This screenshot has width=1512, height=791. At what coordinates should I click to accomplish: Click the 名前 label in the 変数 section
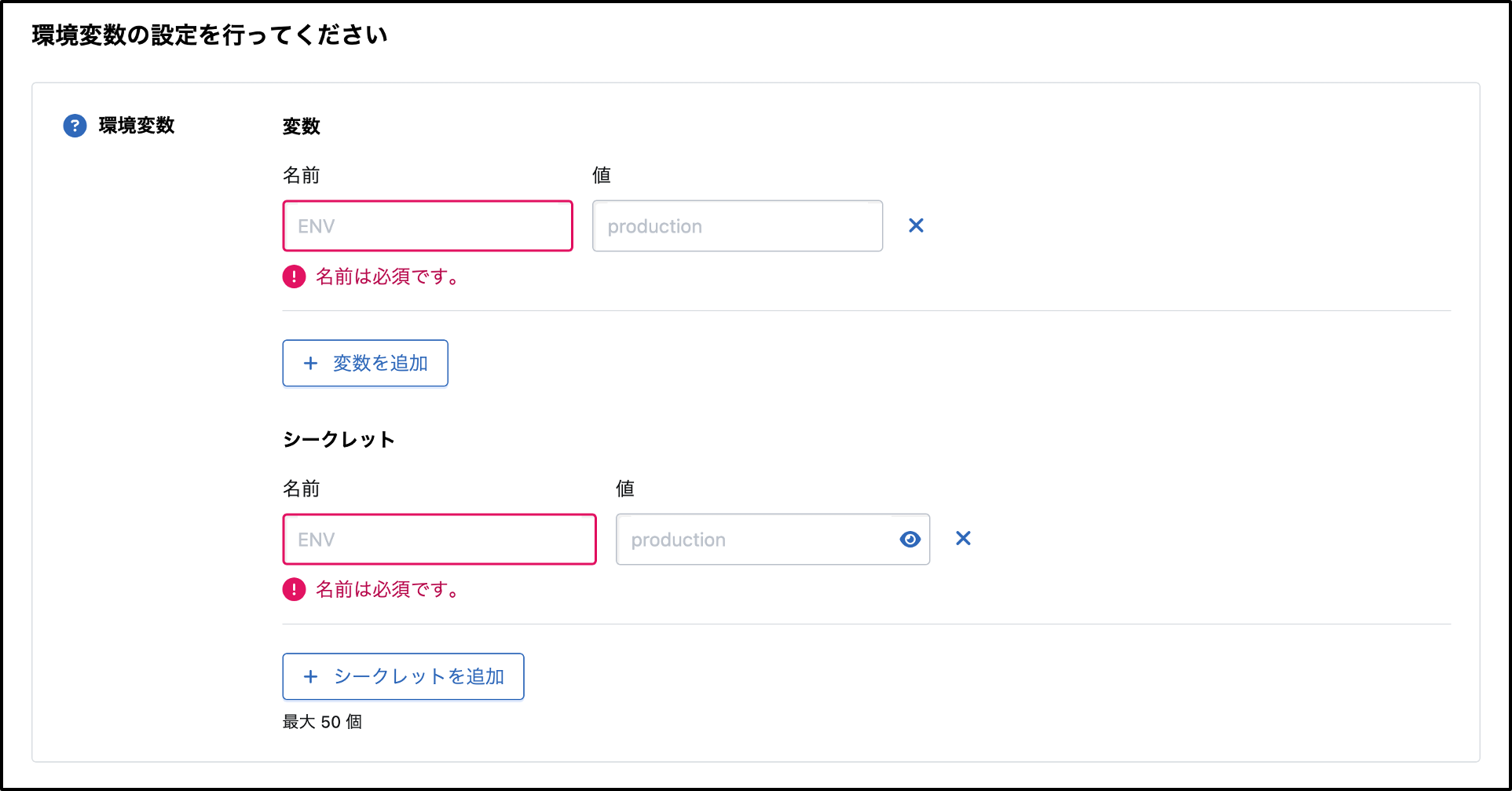[x=301, y=175]
